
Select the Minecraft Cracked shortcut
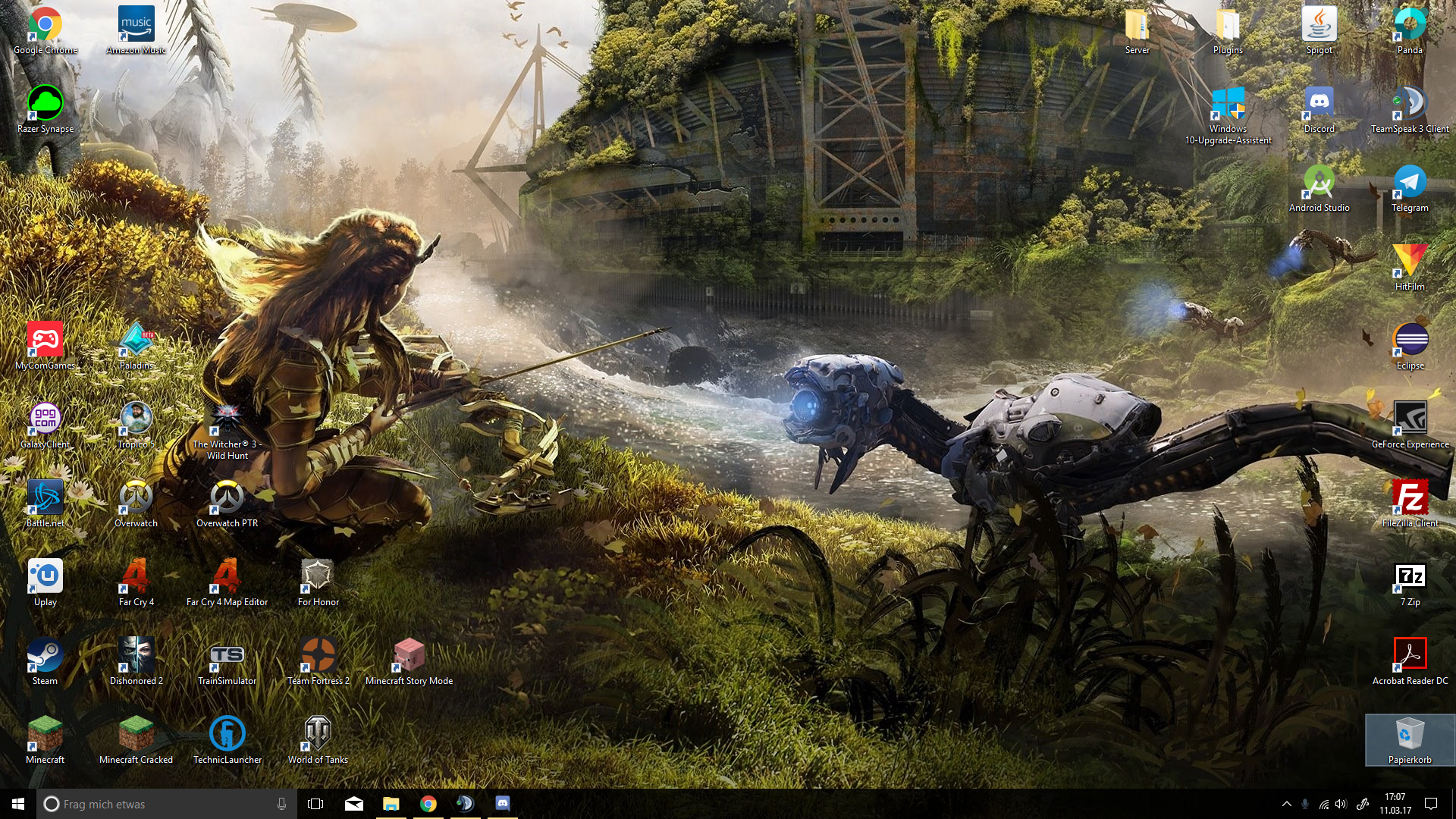point(136,740)
